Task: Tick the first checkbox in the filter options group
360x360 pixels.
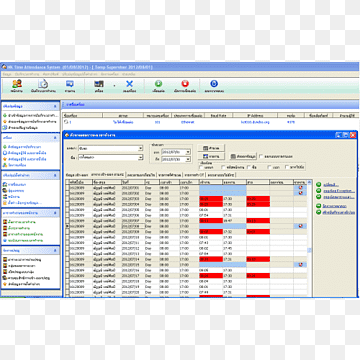Action: point(201,167)
